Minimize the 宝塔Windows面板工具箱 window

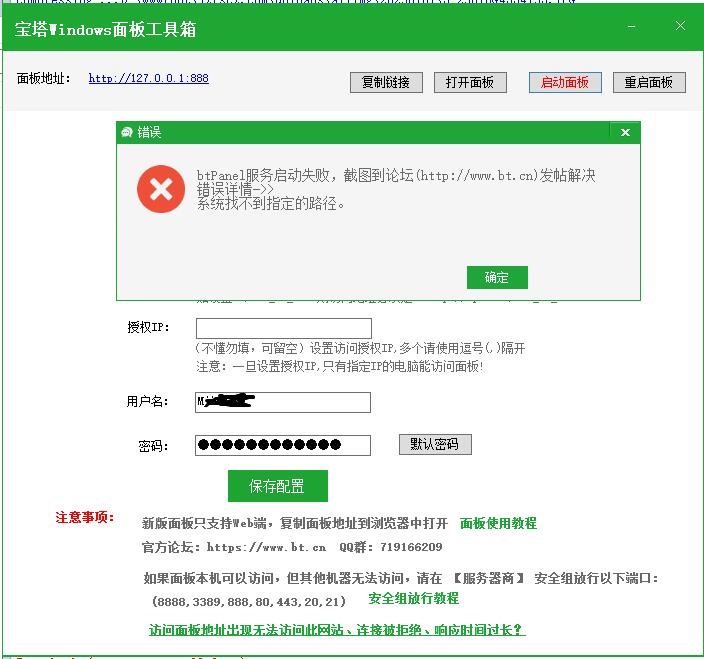[631, 26]
